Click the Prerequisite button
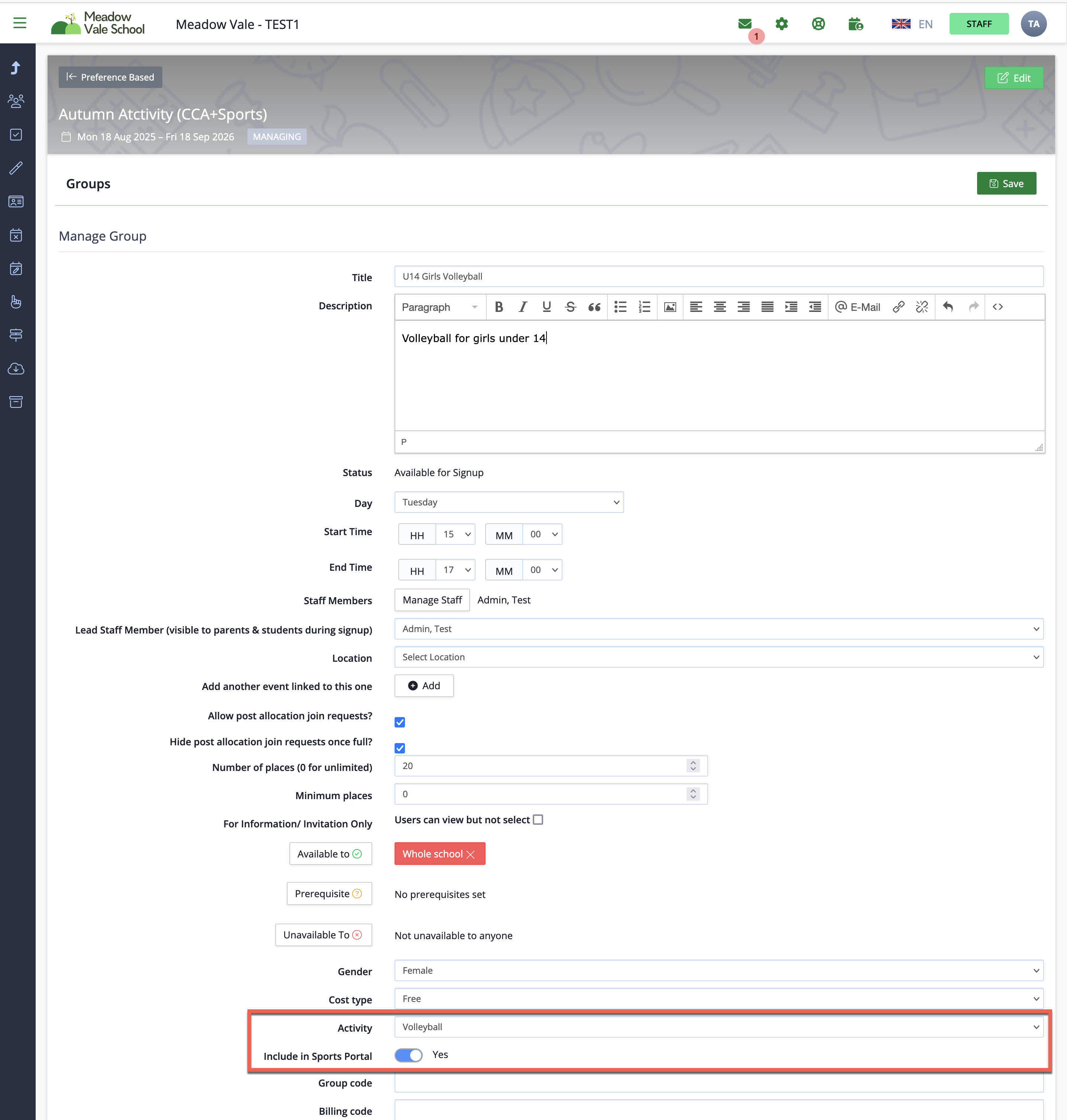 coord(329,894)
